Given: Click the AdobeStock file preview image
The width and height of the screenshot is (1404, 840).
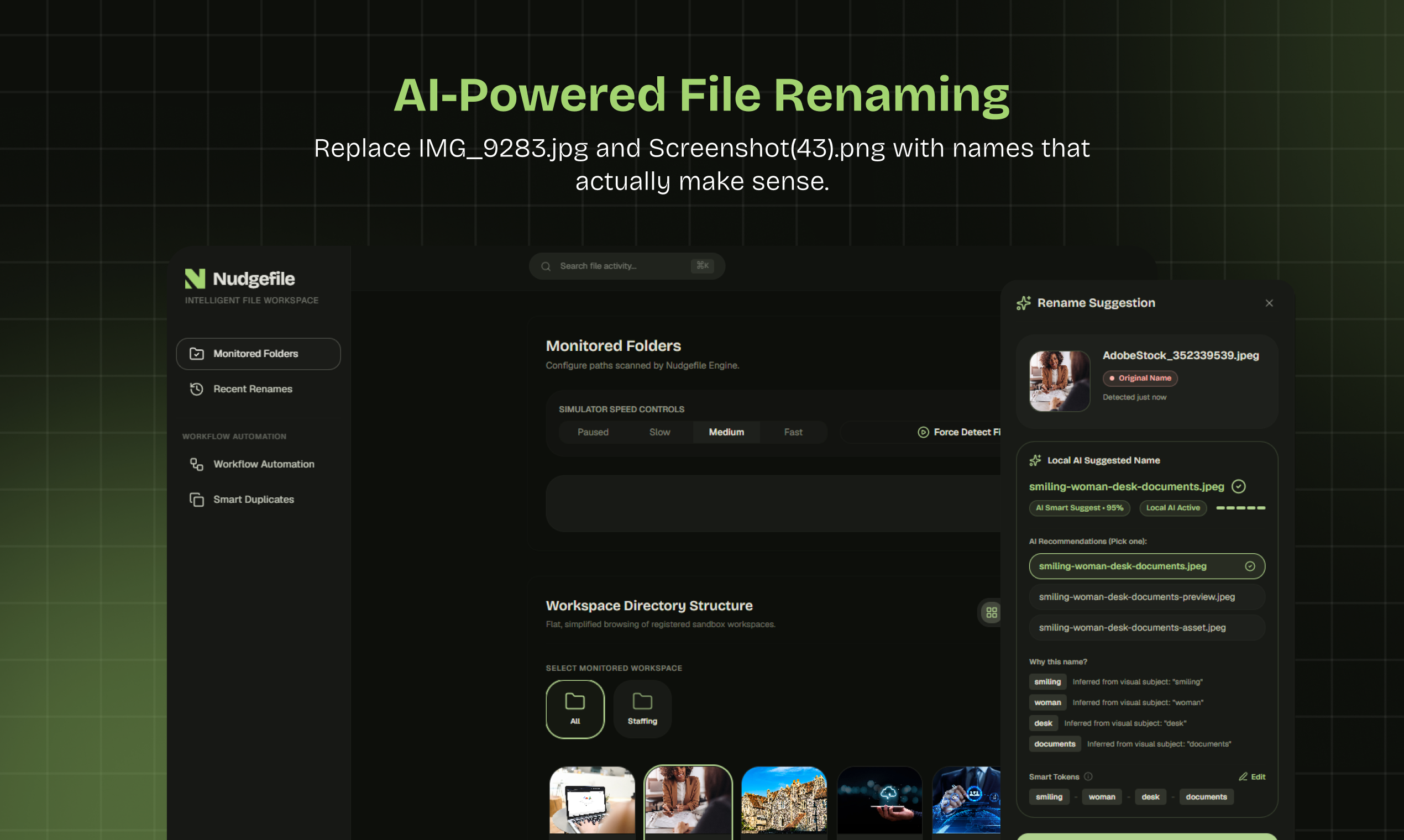Looking at the screenshot, I should coord(1060,381).
